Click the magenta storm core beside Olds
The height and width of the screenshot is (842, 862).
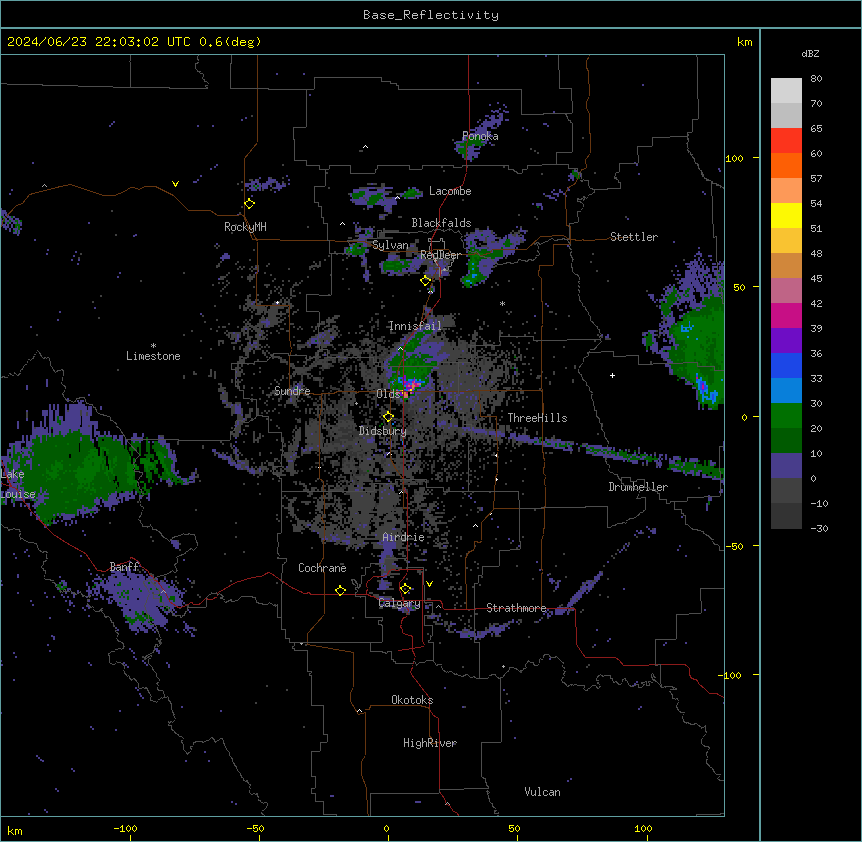point(409,386)
